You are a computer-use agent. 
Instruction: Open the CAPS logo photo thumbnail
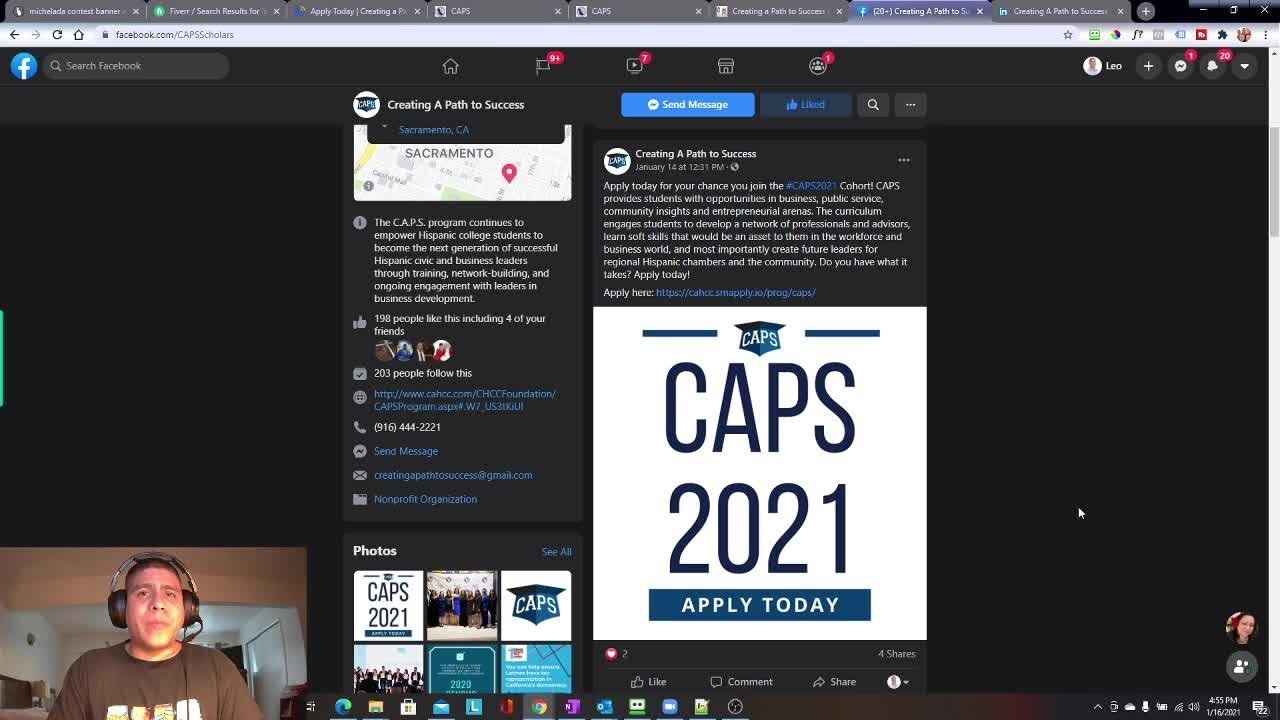click(x=536, y=605)
